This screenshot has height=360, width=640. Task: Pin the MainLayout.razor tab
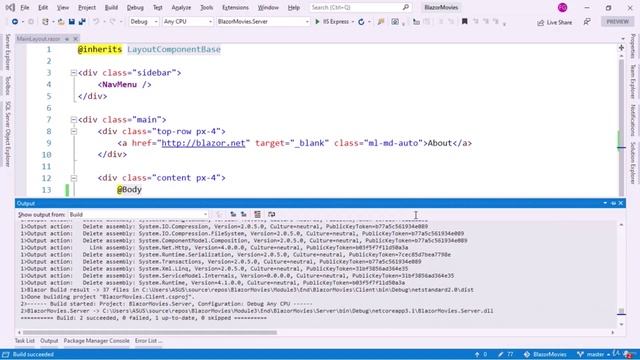pyautogui.click(x=67, y=39)
